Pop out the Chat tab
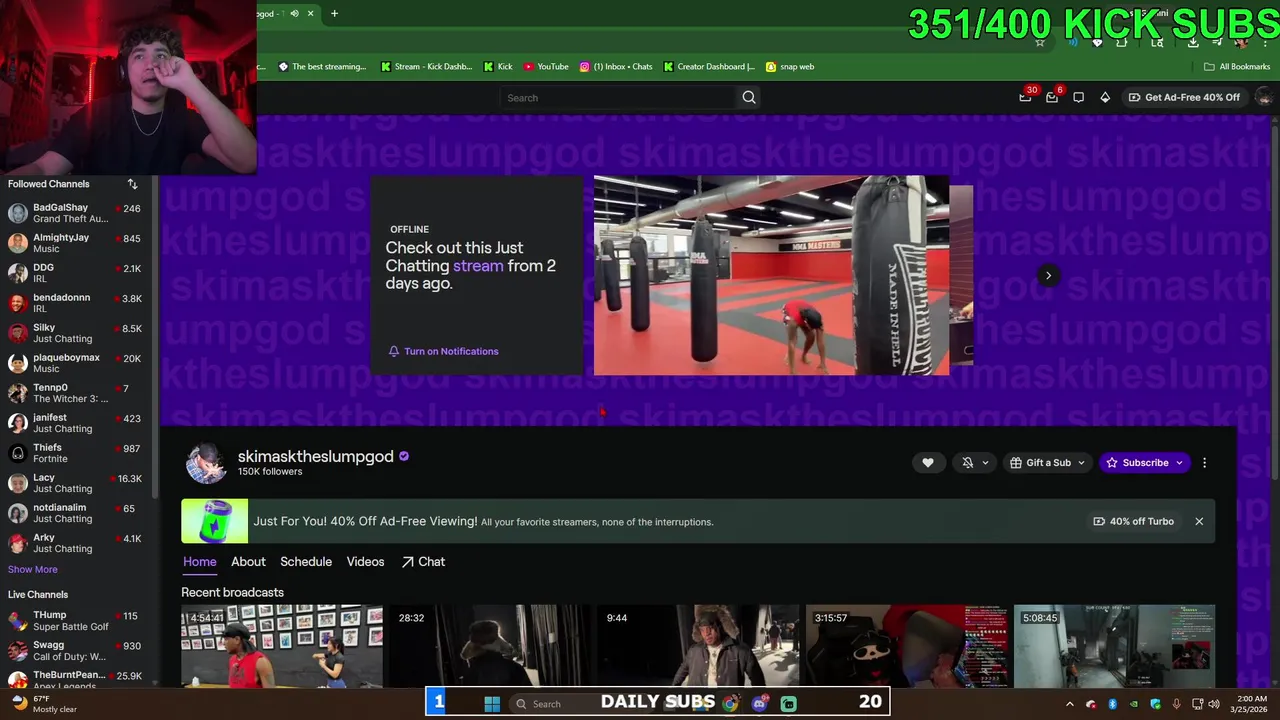 pos(423,562)
